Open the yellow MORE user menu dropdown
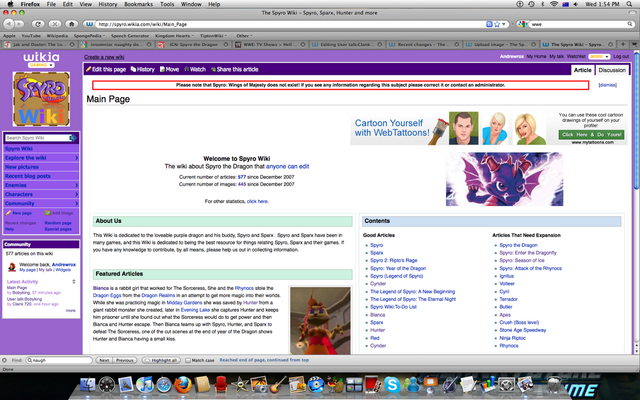The image size is (640, 400). point(599,57)
